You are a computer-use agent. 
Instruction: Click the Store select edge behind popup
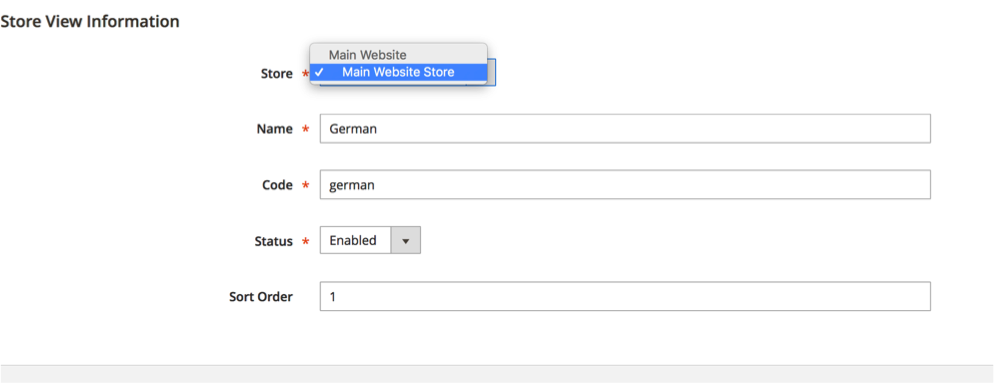point(492,72)
